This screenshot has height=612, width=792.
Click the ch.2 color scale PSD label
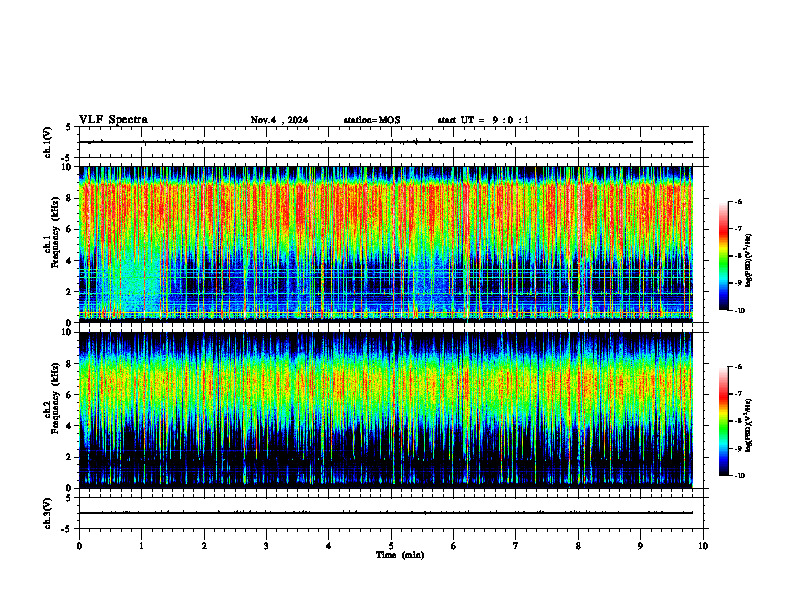(749, 425)
